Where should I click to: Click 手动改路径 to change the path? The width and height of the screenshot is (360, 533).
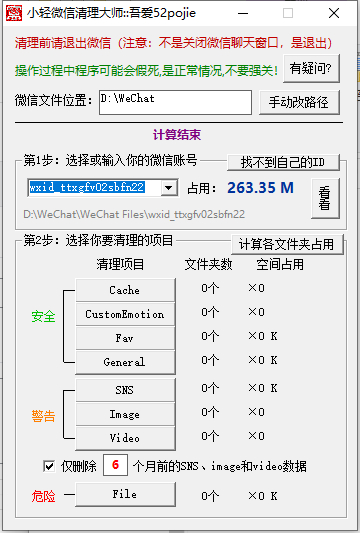[x=299, y=102]
